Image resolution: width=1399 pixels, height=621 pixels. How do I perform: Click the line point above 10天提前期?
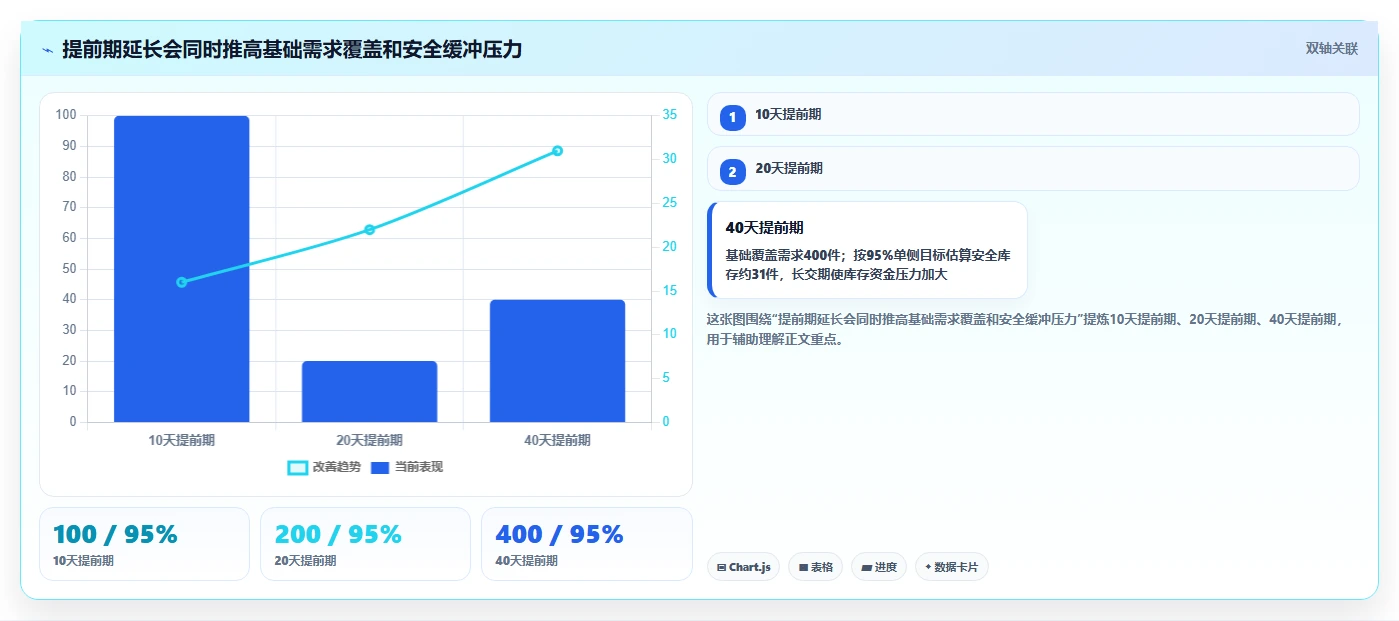181,282
